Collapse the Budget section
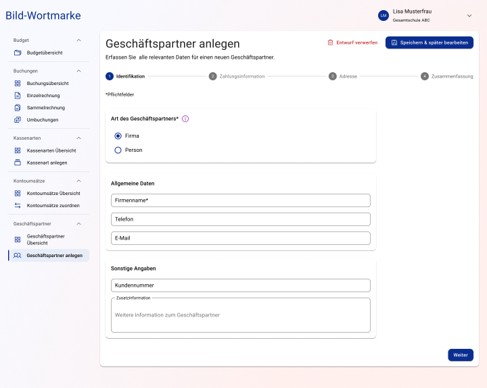The height and width of the screenshot is (388, 487). pyautogui.click(x=79, y=40)
